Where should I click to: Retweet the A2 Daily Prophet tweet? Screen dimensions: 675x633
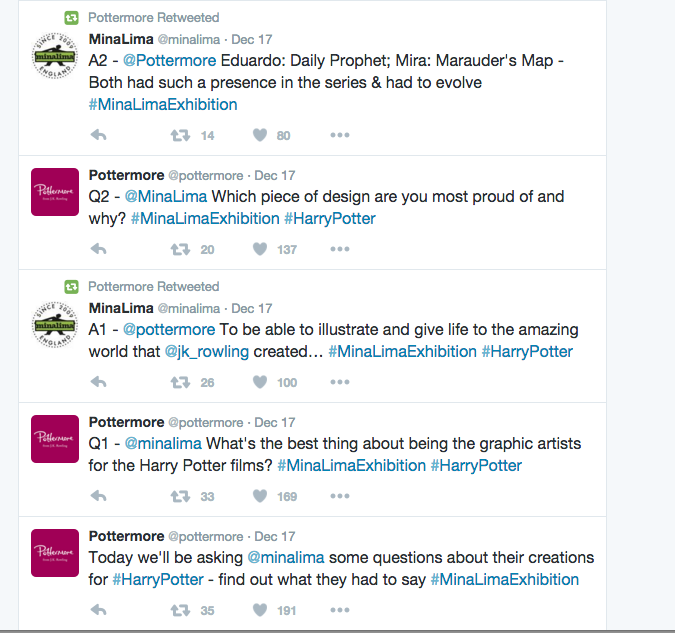[x=180, y=136]
